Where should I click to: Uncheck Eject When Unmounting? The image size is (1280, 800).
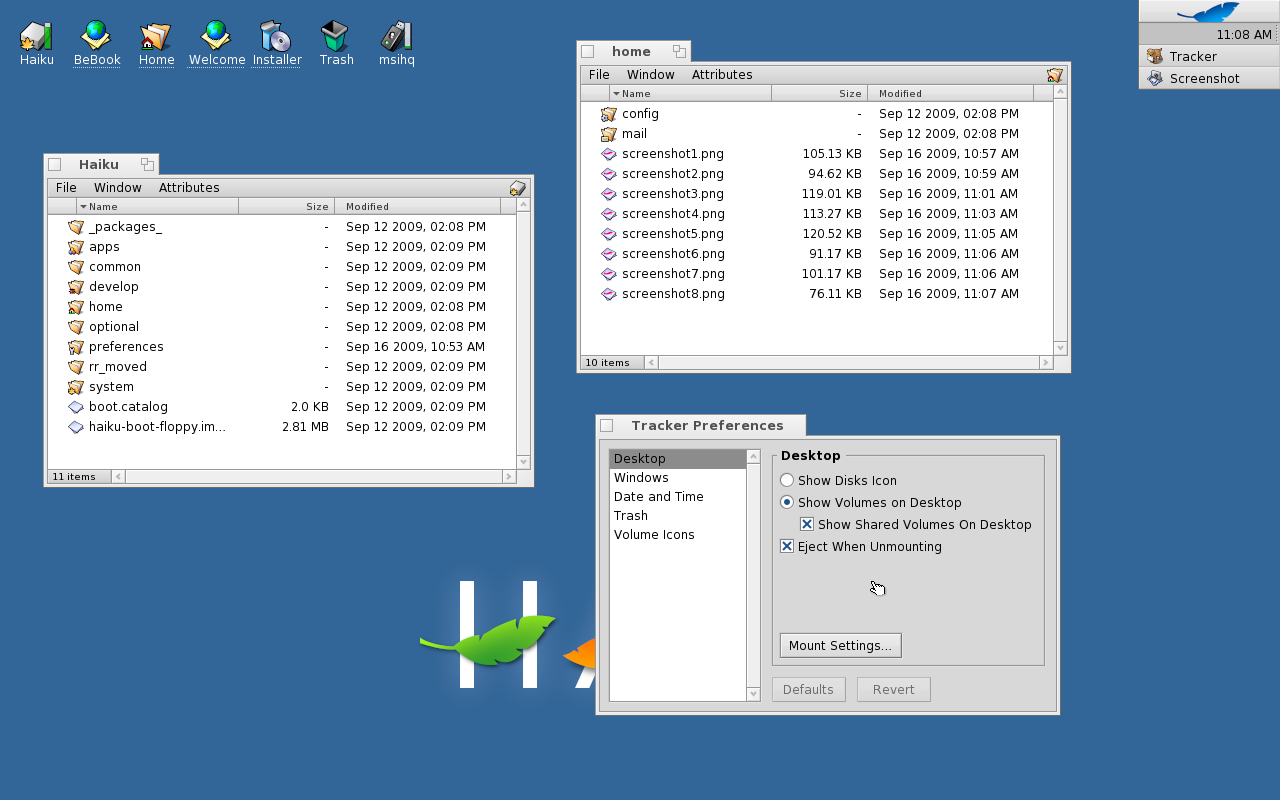pos(787,547)
